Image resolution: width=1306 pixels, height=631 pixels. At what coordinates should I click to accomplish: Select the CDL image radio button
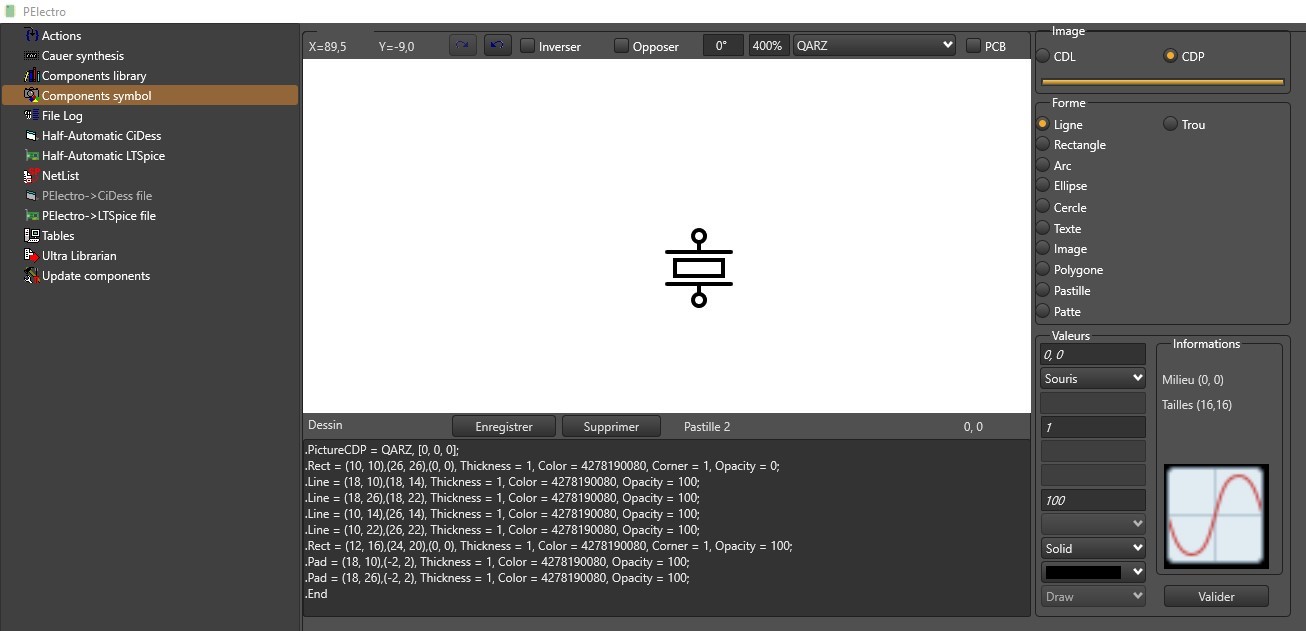tap(1043, 57)
